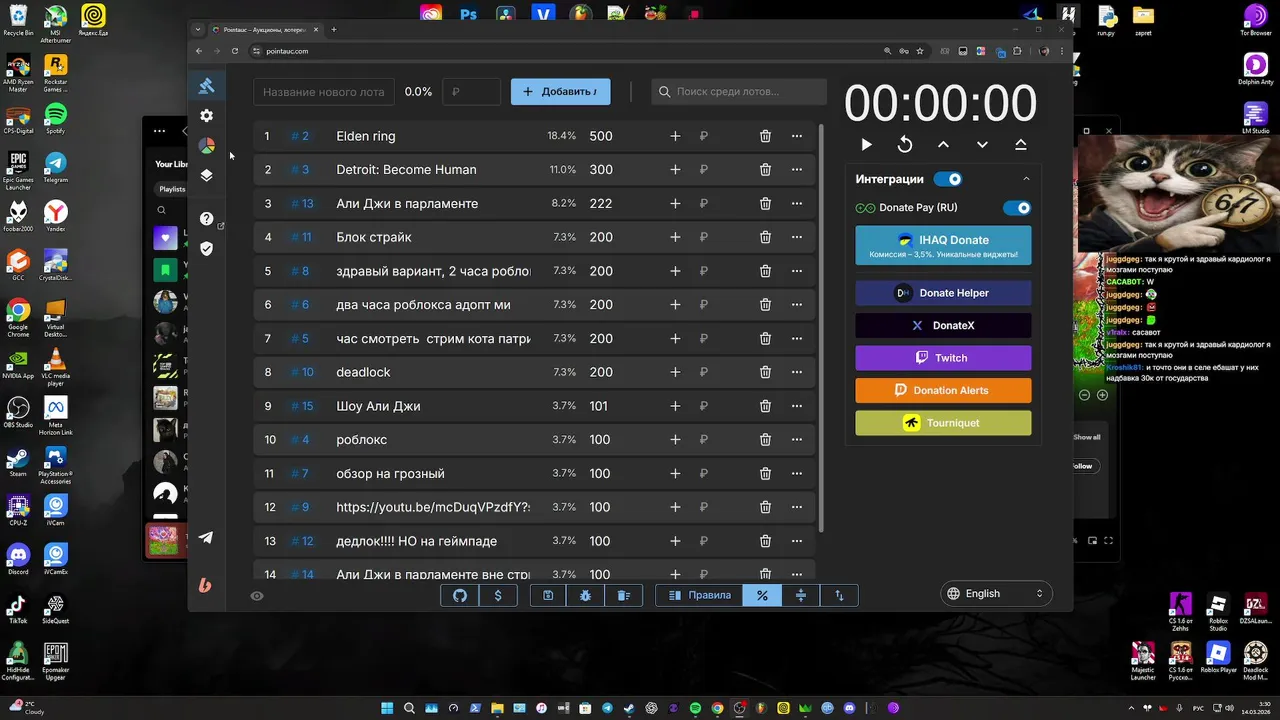Delete the Elden ring lot
The height and width of the screenshot is (720, 1280).
click(x=765, y=136)
